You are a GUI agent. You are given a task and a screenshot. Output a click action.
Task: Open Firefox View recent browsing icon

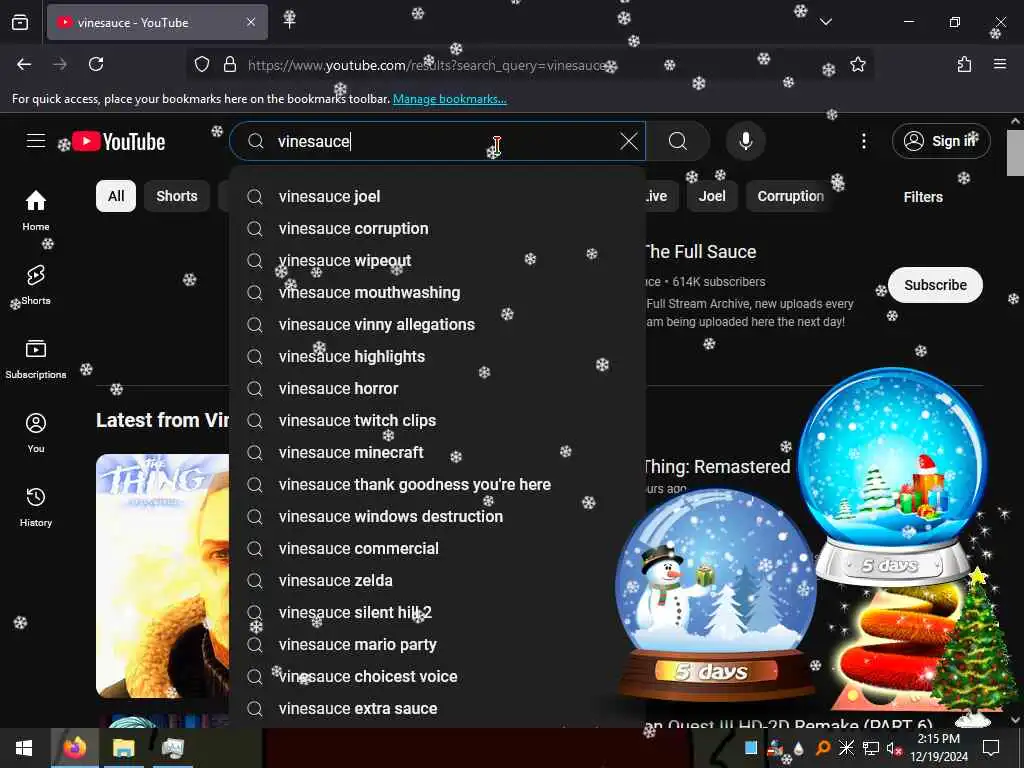click(20, 22)
